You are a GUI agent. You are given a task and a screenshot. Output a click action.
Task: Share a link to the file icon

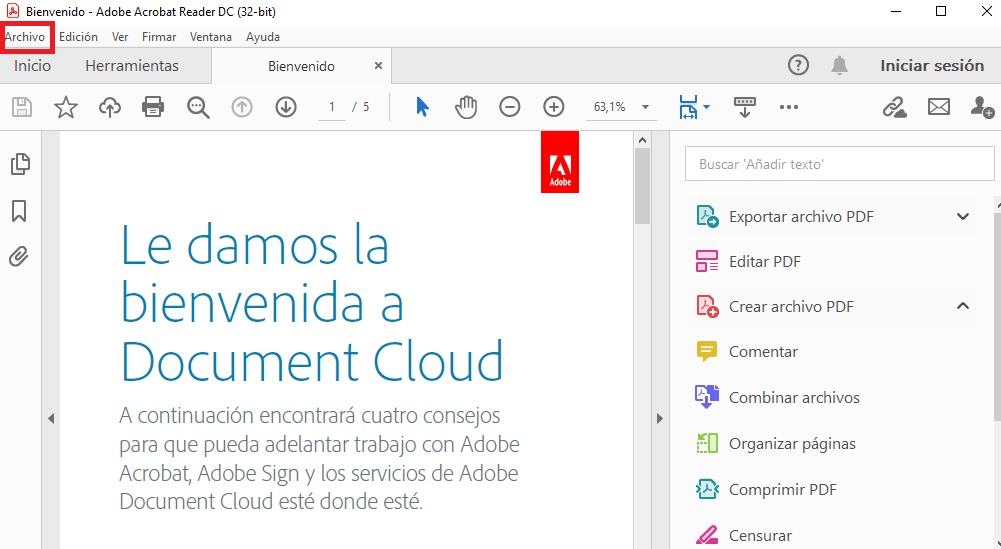[x=894, y=107]
